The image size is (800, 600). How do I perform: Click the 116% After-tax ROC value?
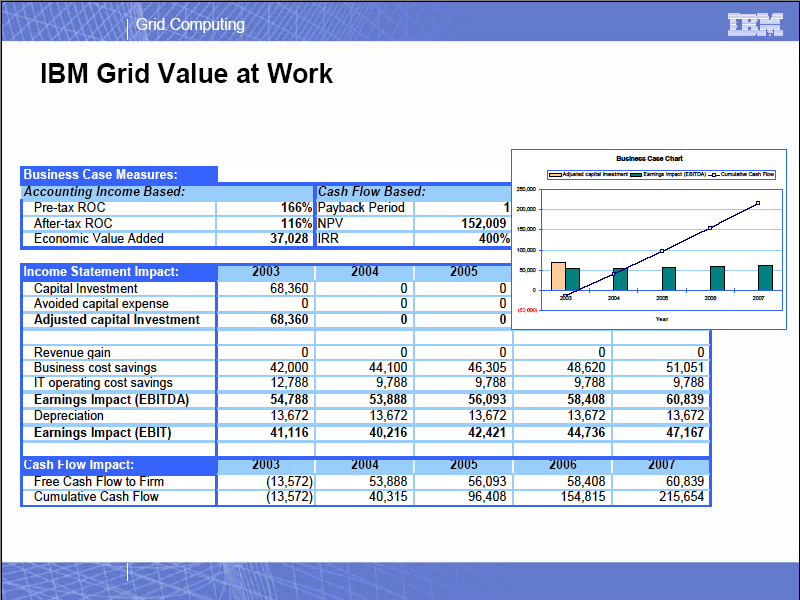click(x=296, y=223)
